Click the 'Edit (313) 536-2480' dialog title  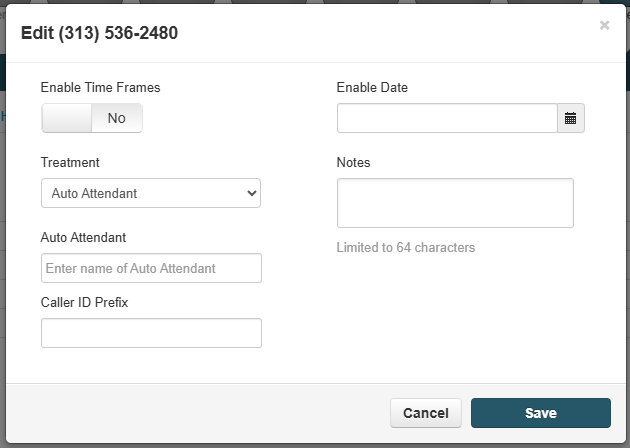[x=99, y=33]
